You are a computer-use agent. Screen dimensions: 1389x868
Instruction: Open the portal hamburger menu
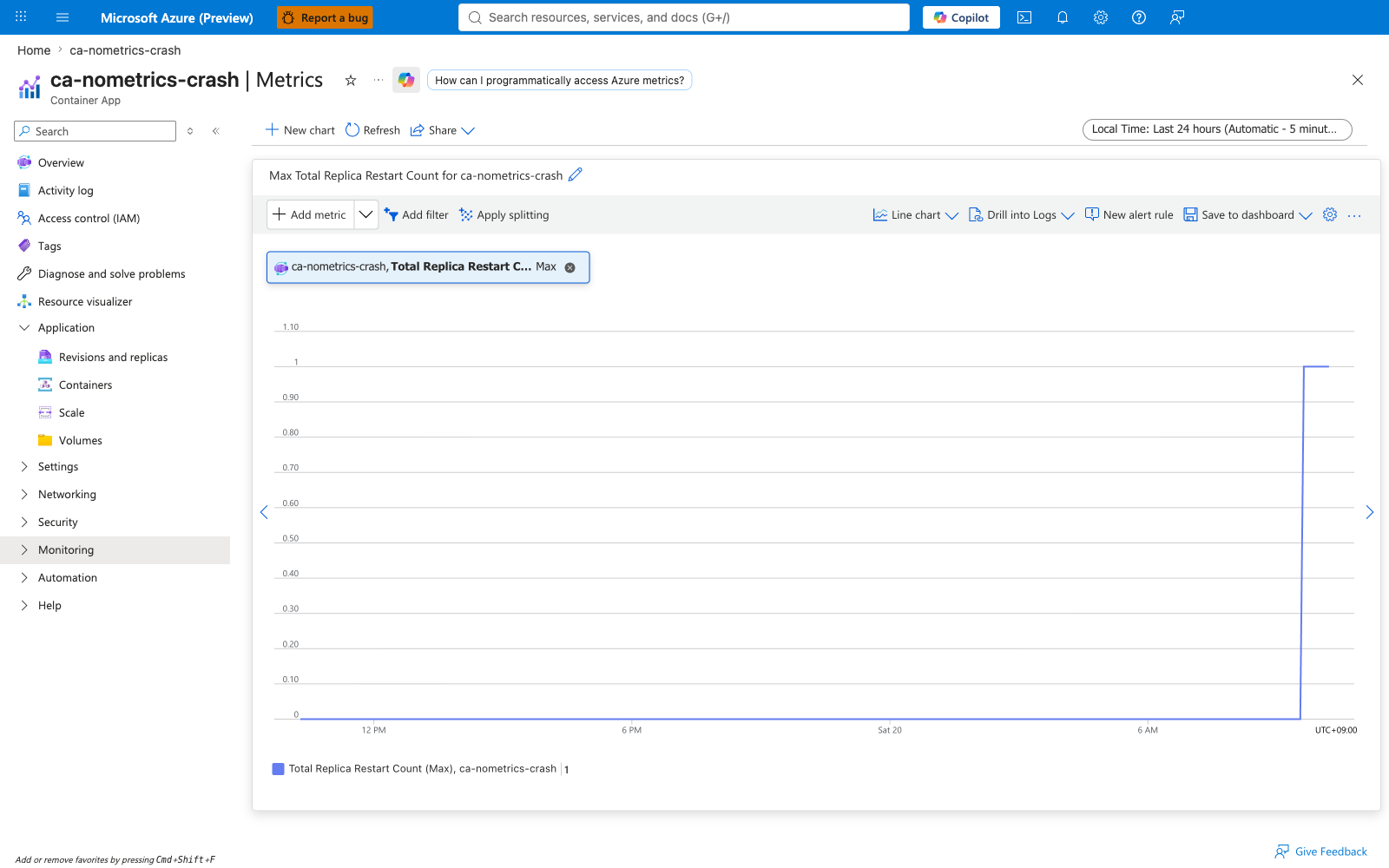click(63, 17)
